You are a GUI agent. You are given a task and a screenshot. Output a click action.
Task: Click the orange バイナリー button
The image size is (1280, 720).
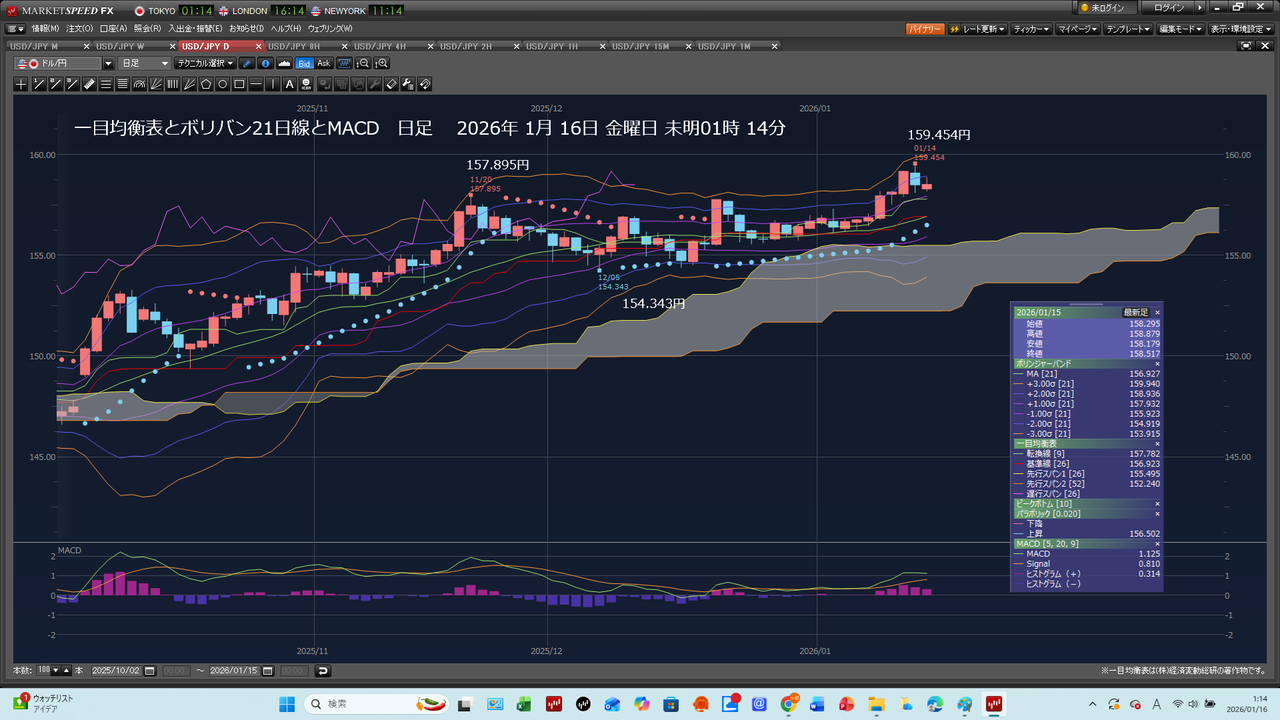coord(925,29)
